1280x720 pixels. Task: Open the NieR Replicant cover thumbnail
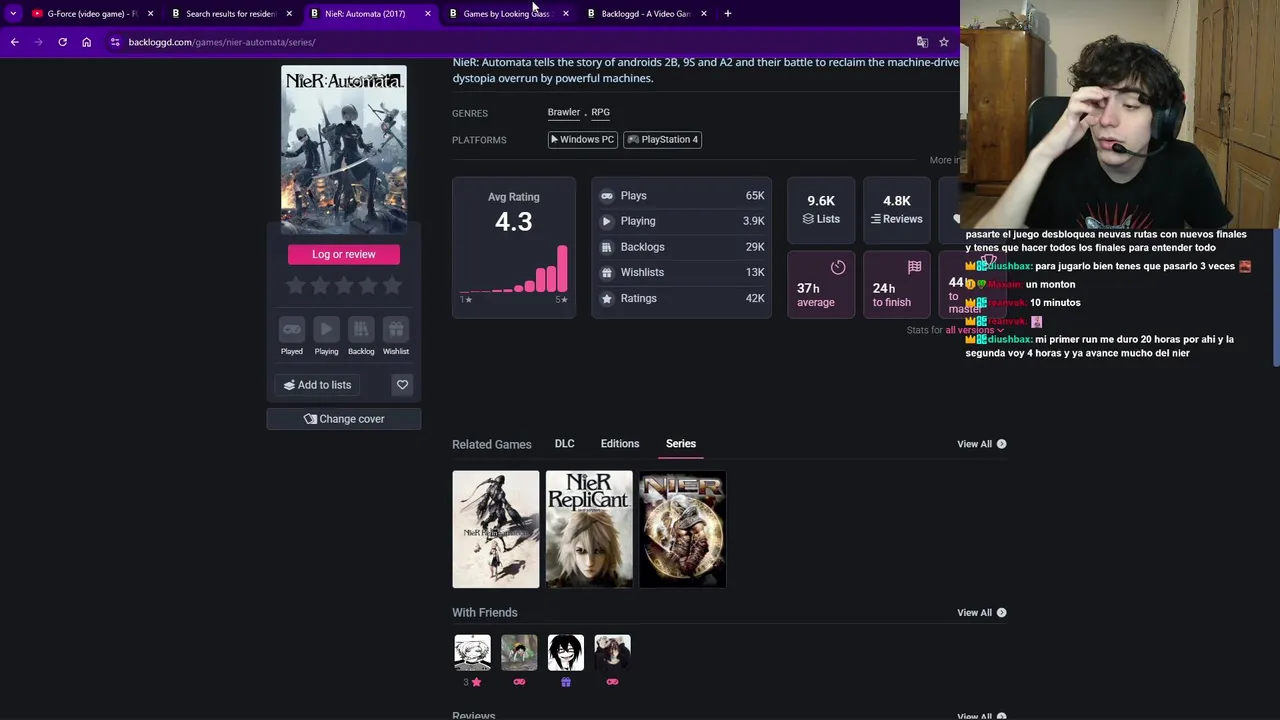[x=589, y=529]
